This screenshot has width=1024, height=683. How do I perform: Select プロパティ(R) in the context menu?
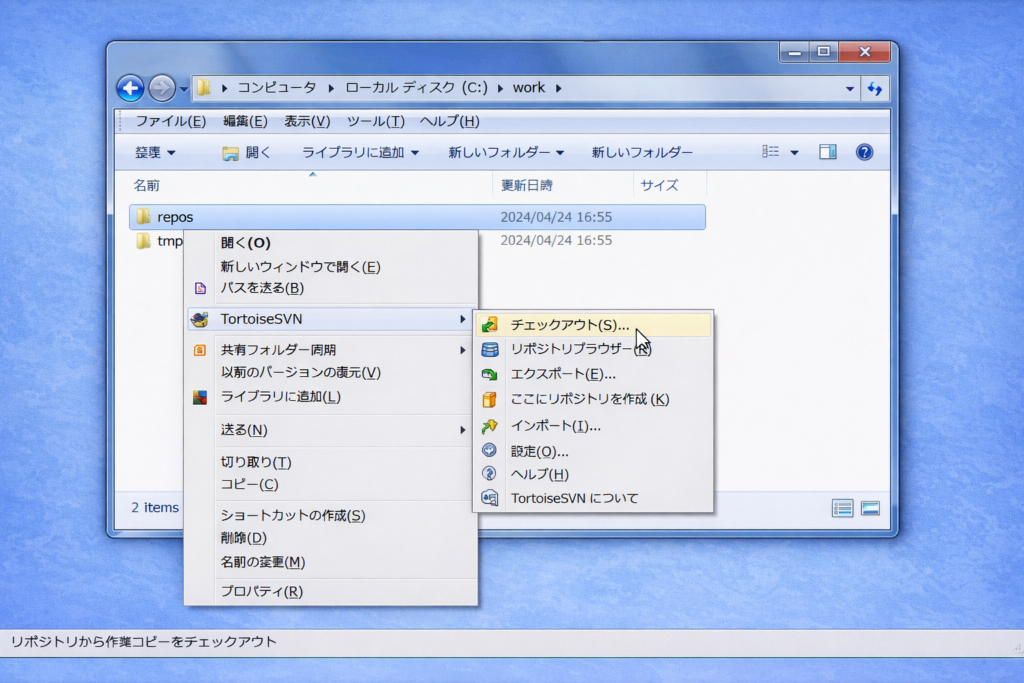261,592
